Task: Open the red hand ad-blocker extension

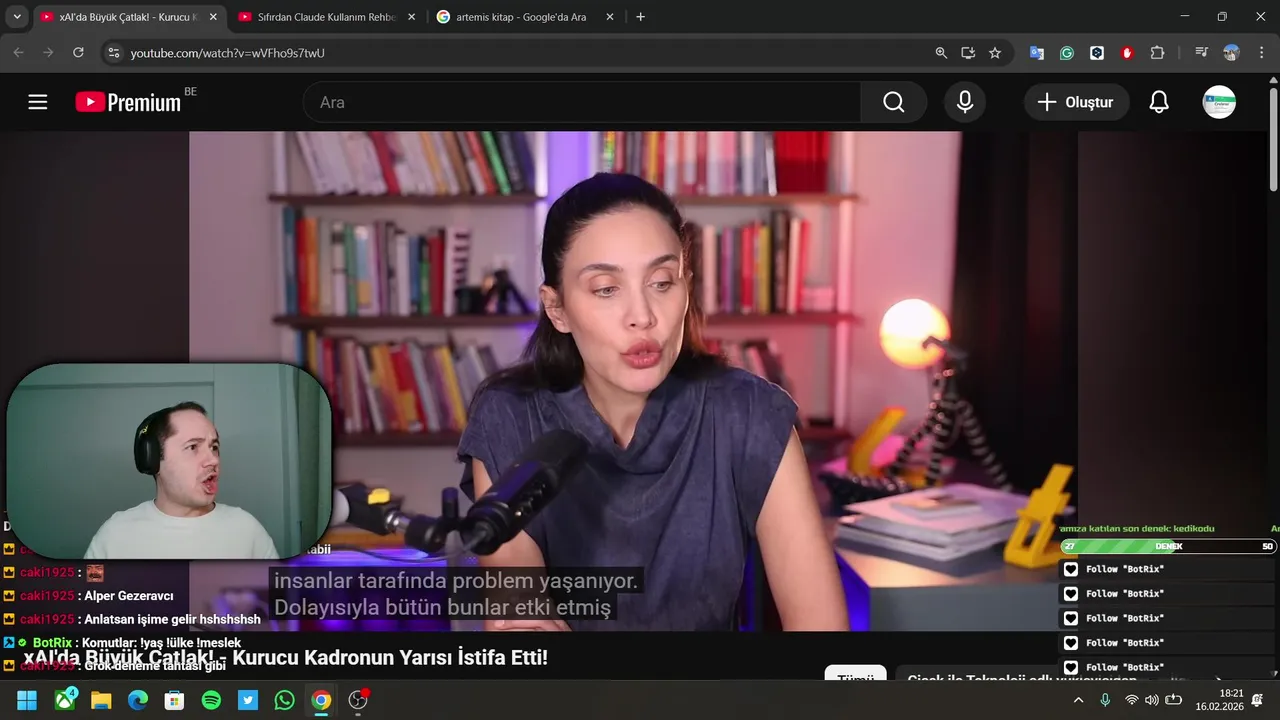Action: coord(1127,53)
